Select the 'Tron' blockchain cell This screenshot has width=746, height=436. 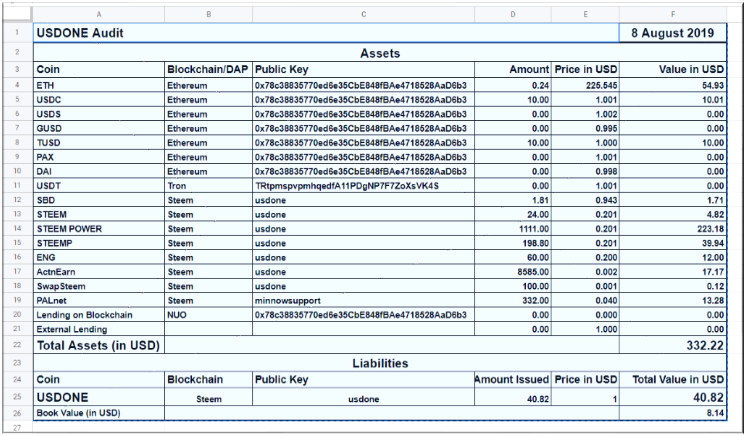(208, 186)
